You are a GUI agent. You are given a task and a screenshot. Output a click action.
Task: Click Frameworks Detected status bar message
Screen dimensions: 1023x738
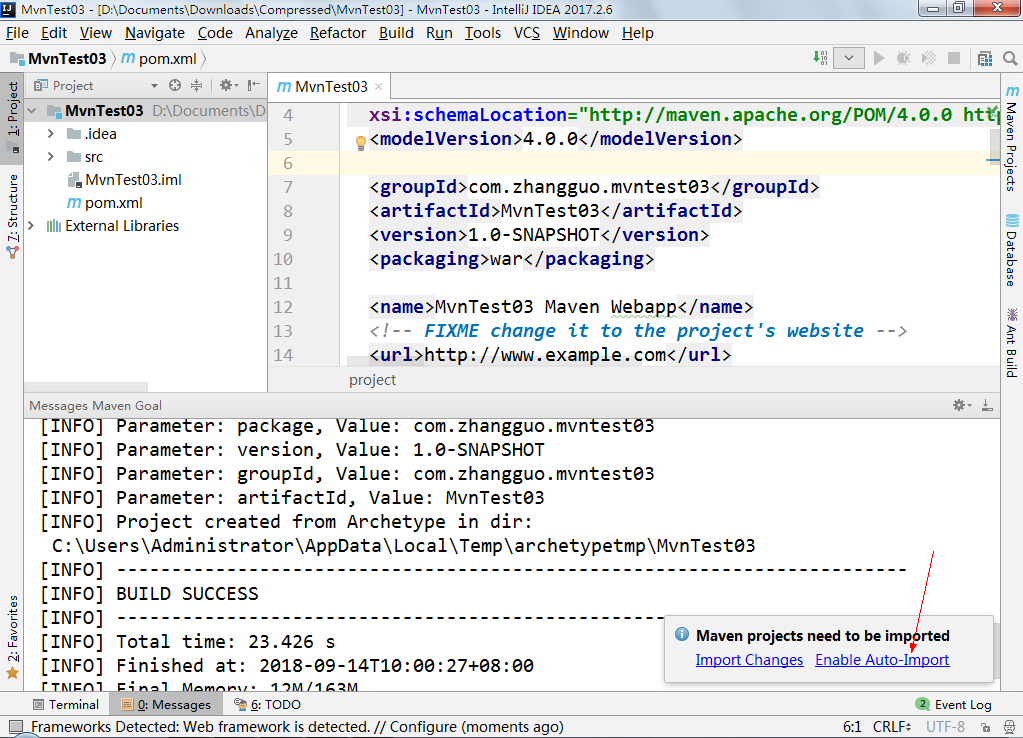(x=297, y=727)
